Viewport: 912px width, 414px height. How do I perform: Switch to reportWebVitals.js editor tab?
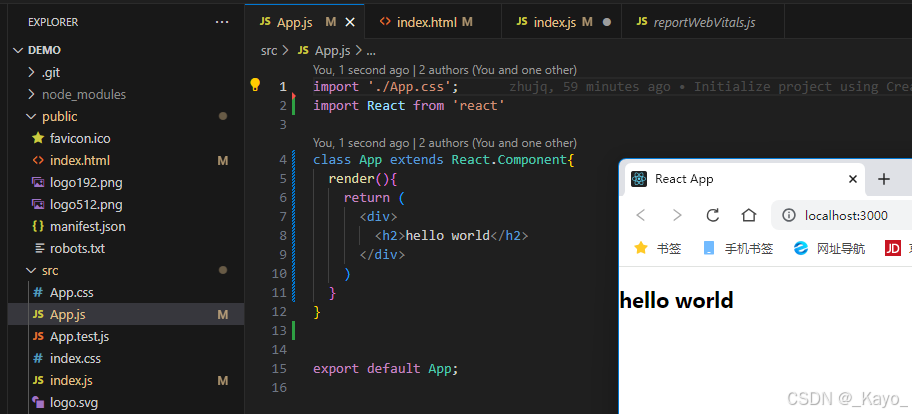(x=703, y=22)
